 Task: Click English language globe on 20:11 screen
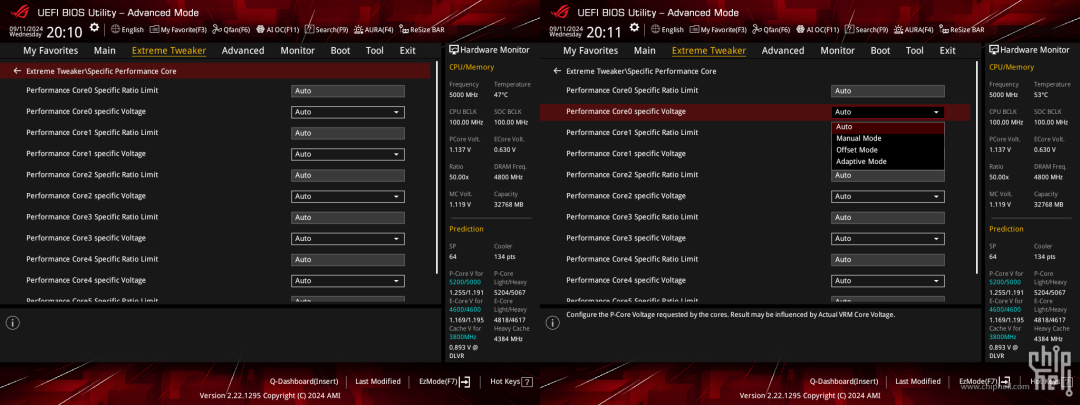668,30
